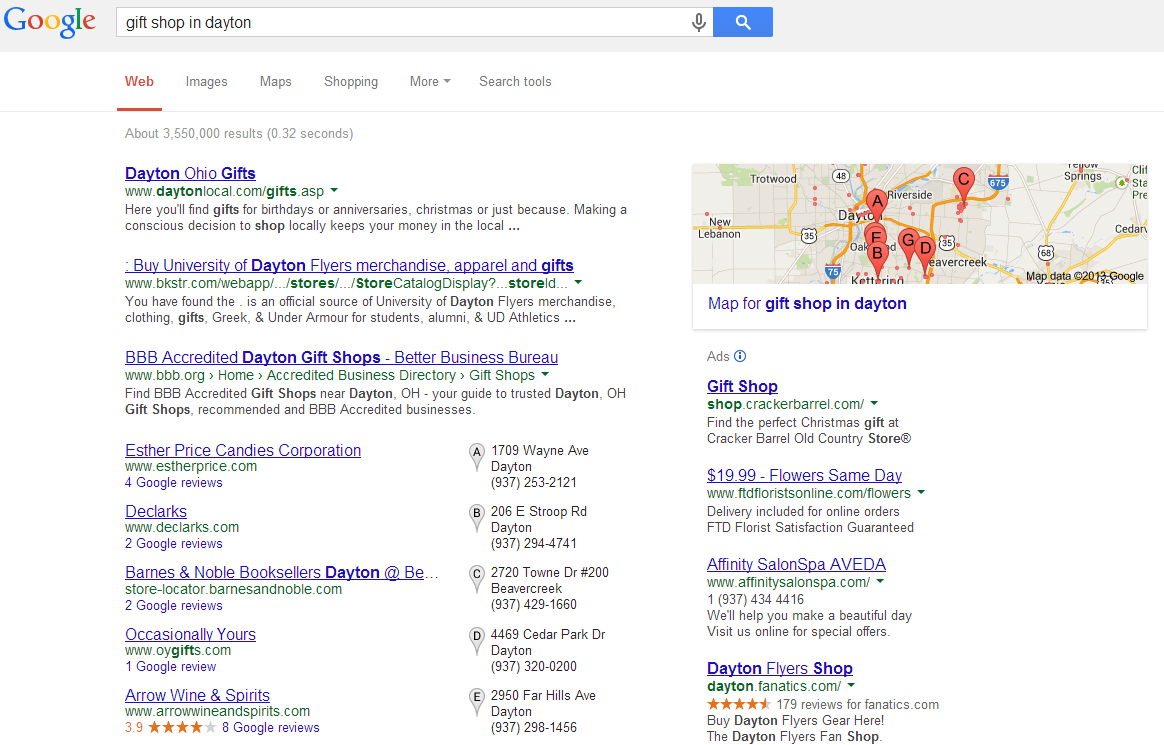Open dropdown arrow beside BBB Gift Shops breadcrumb
This screenshot has width=1164, height=745.
click(545, 375)
